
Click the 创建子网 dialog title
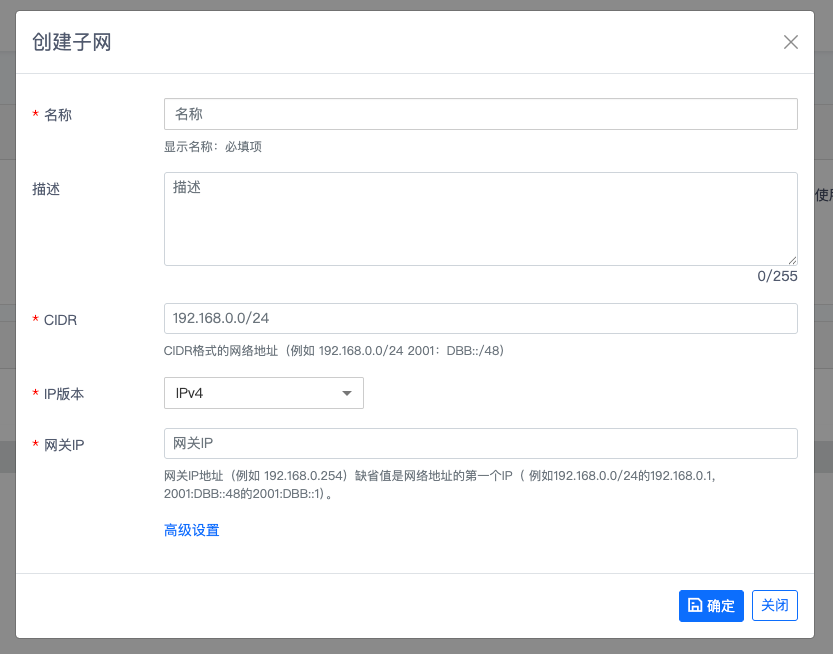pyautogui.click(x=72, y=42)
